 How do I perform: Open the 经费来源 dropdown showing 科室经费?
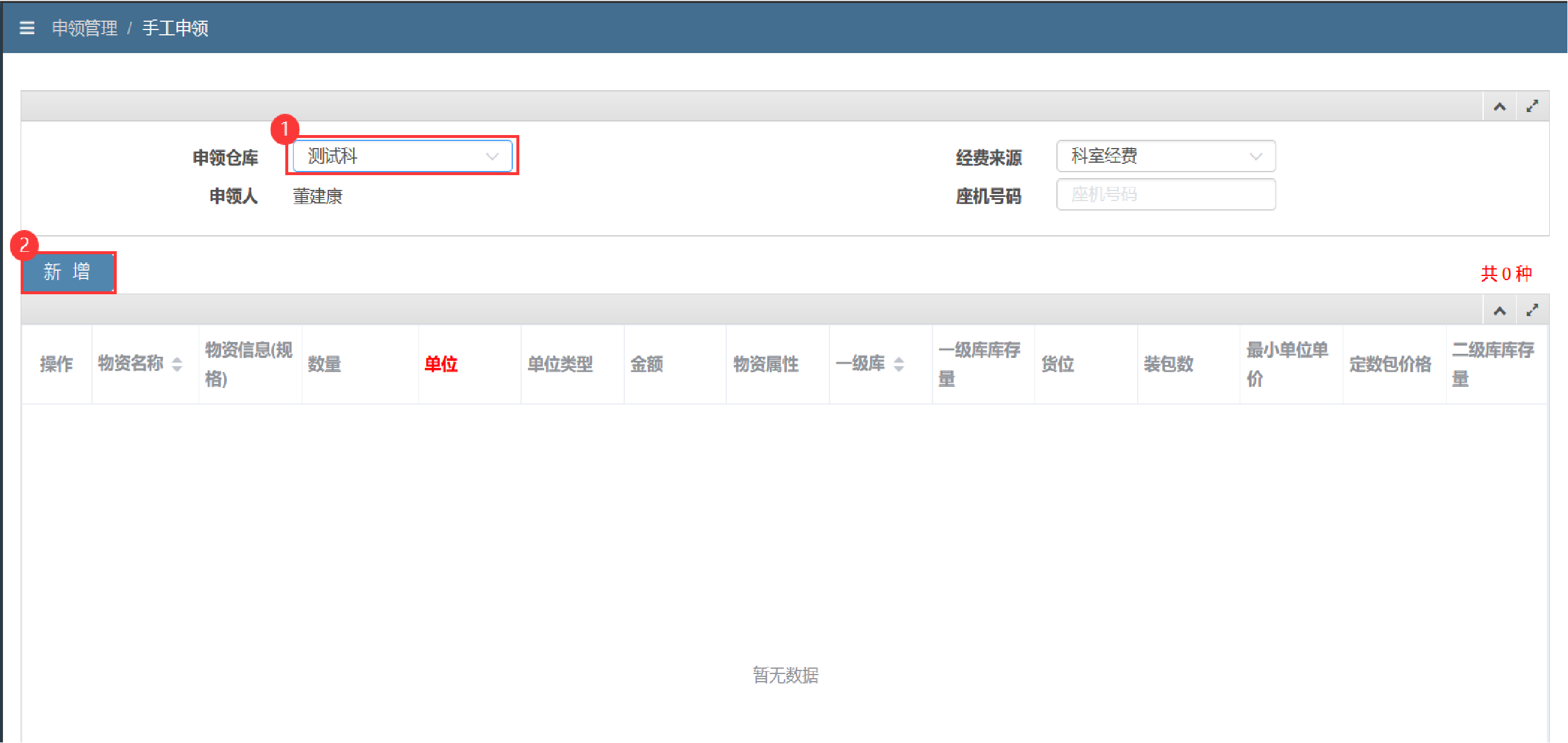coord(1165,156)
